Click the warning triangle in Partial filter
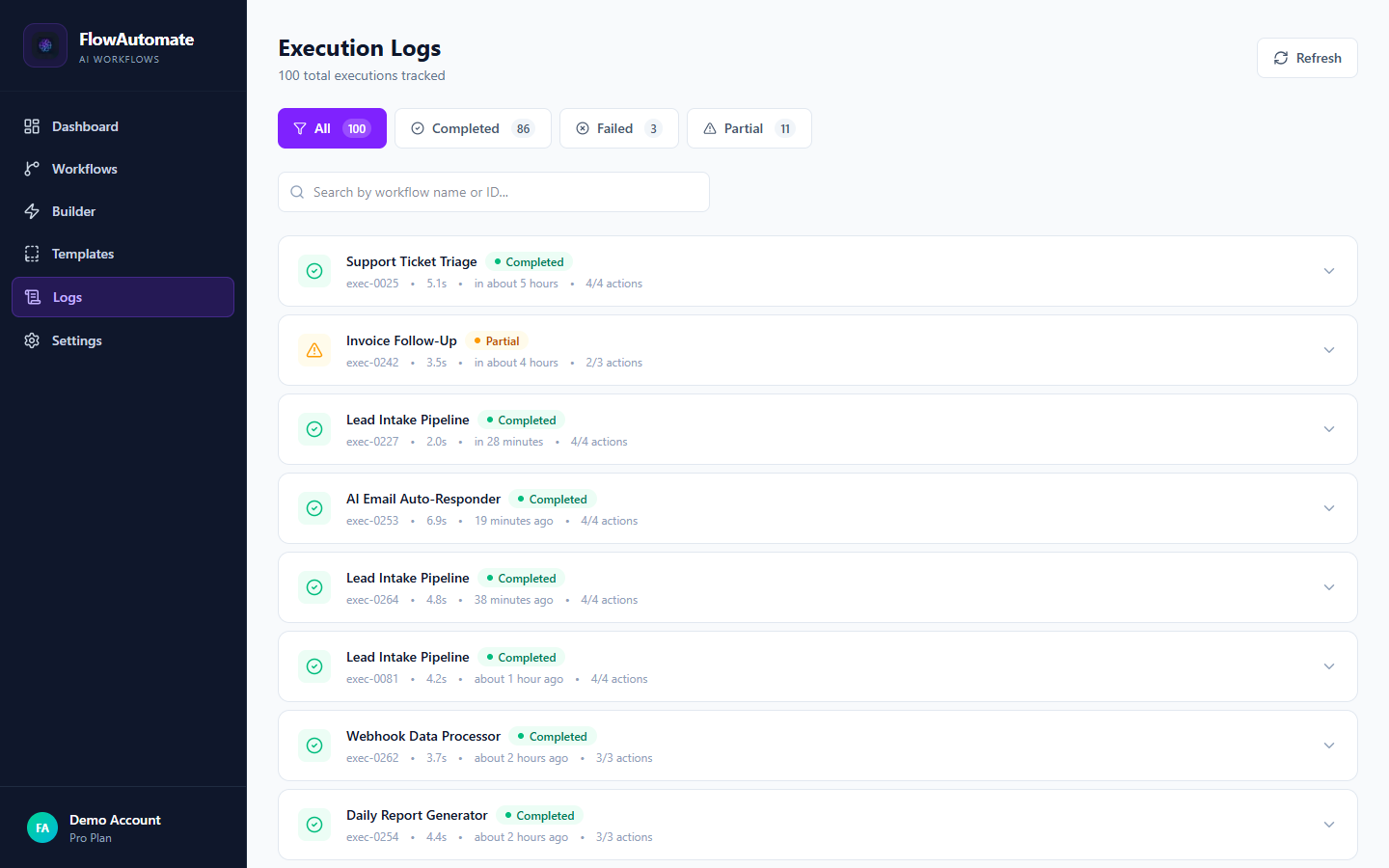Screen dimensions: 1389x868 point(710,128)
